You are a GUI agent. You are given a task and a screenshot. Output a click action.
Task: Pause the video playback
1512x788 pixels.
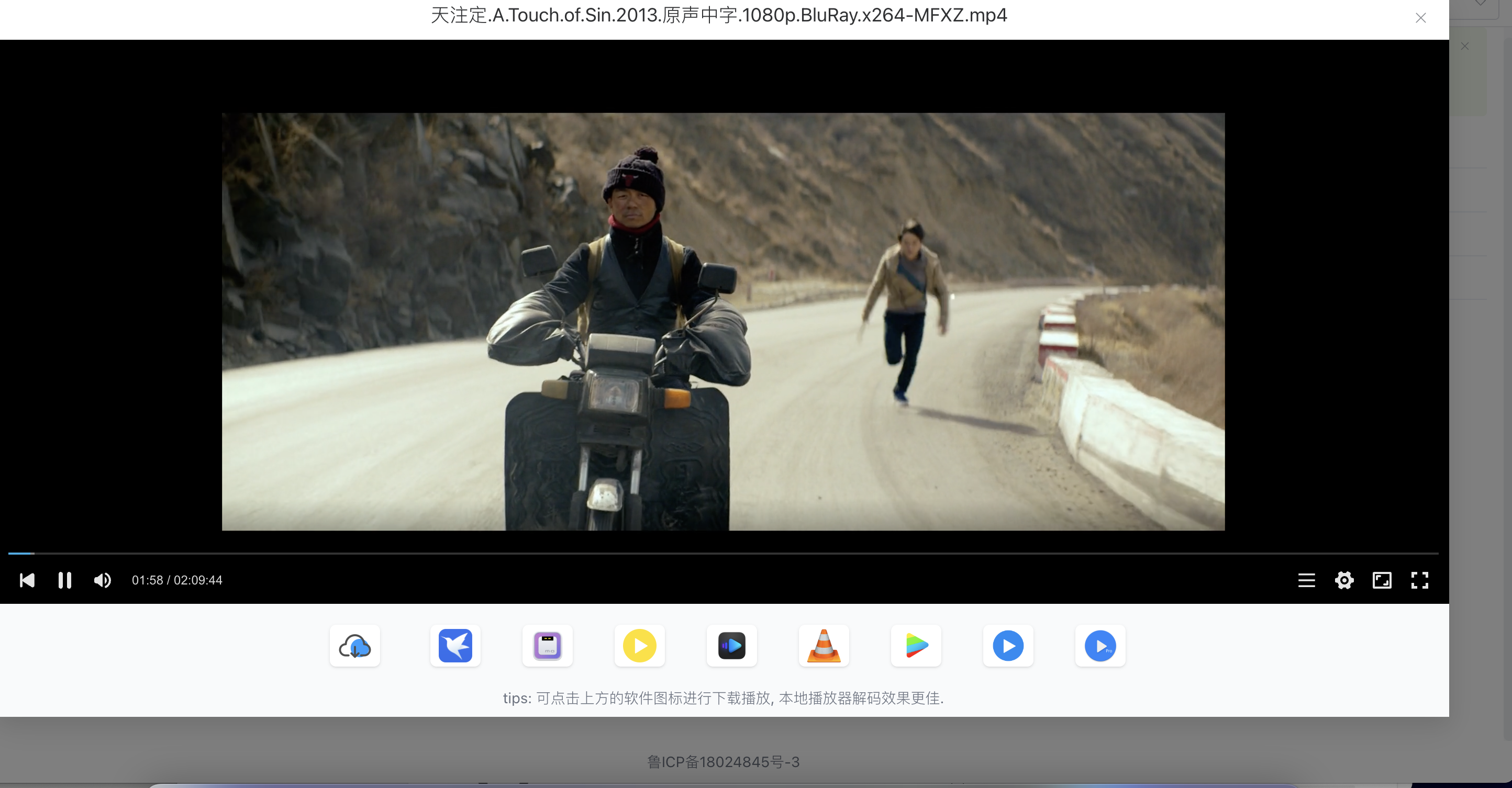click(x=64, y=580)
